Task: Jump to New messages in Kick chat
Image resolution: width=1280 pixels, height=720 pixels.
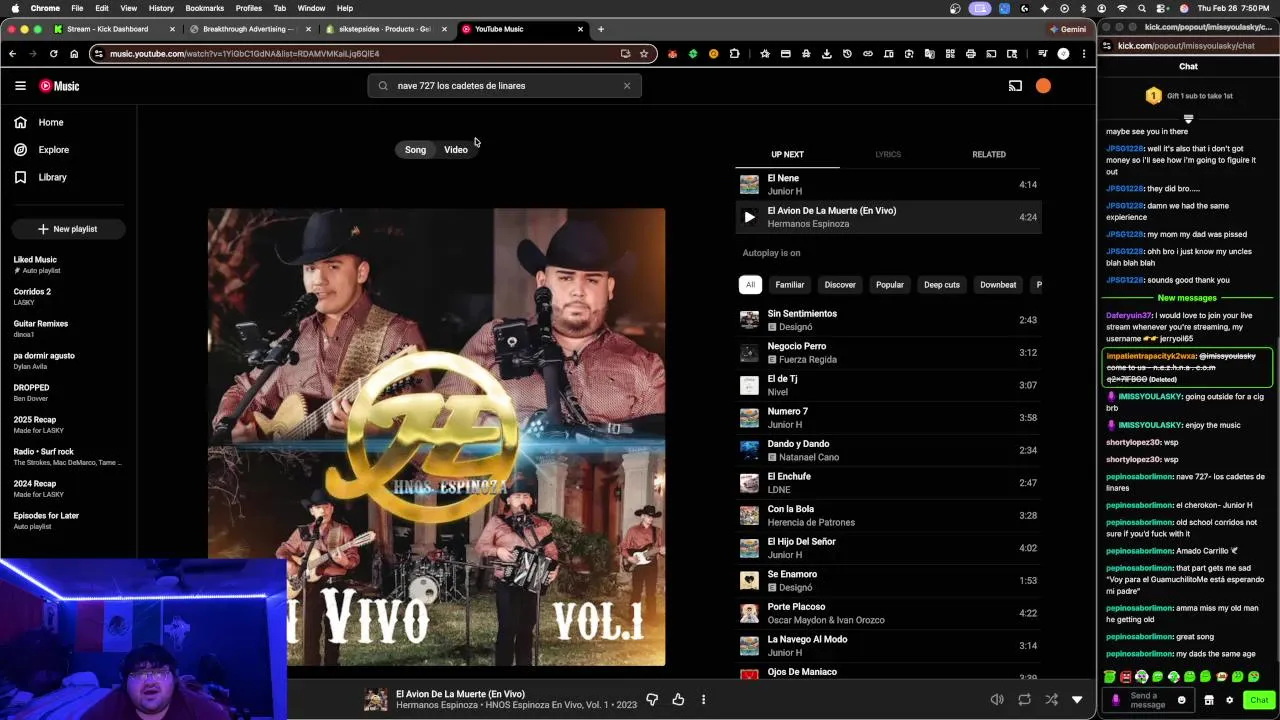Action: tap(1187, 298)
